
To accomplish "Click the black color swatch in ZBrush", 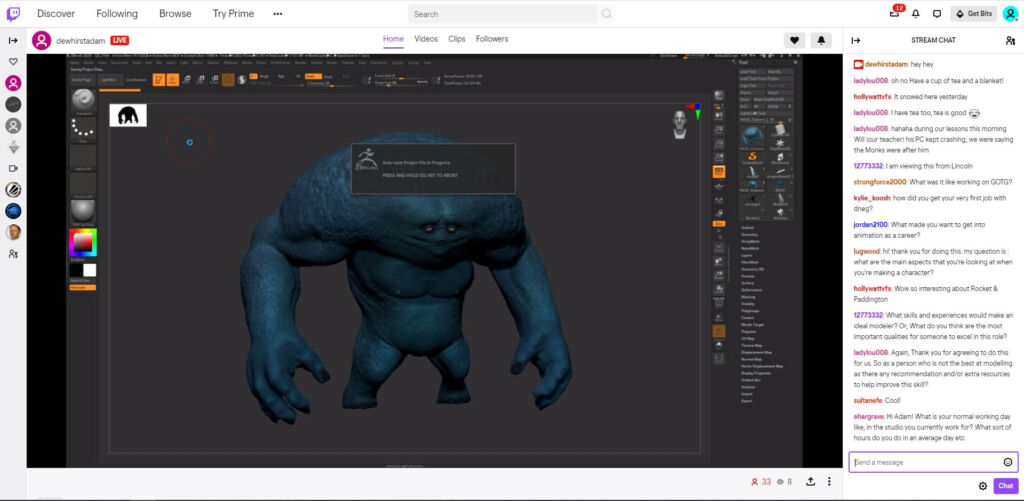I will [x=76, y=270].
